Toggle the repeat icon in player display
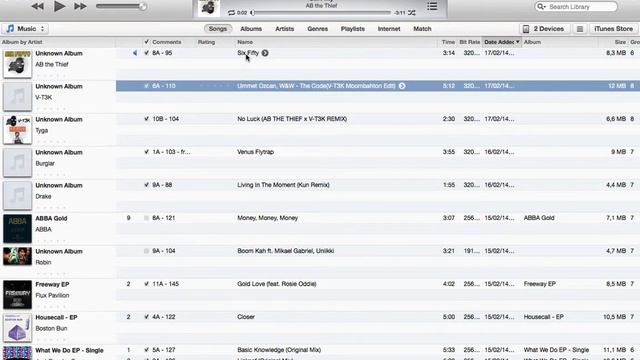Viewport: 640px width, 360px height. click(231, 13)
